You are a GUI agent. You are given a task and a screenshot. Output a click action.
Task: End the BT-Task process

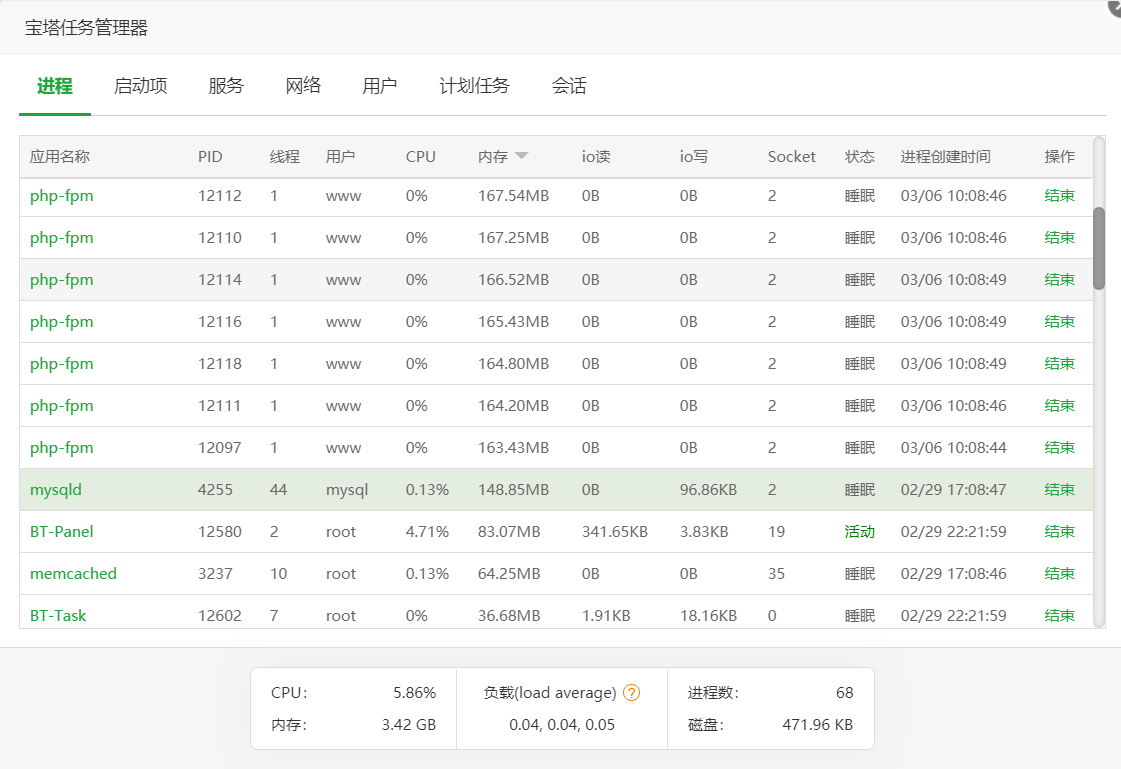1059,616
